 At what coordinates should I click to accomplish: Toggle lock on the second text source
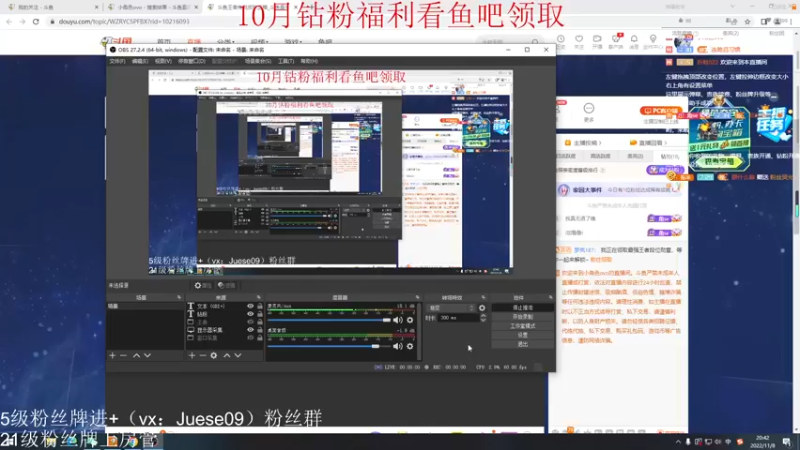[260, 314]
